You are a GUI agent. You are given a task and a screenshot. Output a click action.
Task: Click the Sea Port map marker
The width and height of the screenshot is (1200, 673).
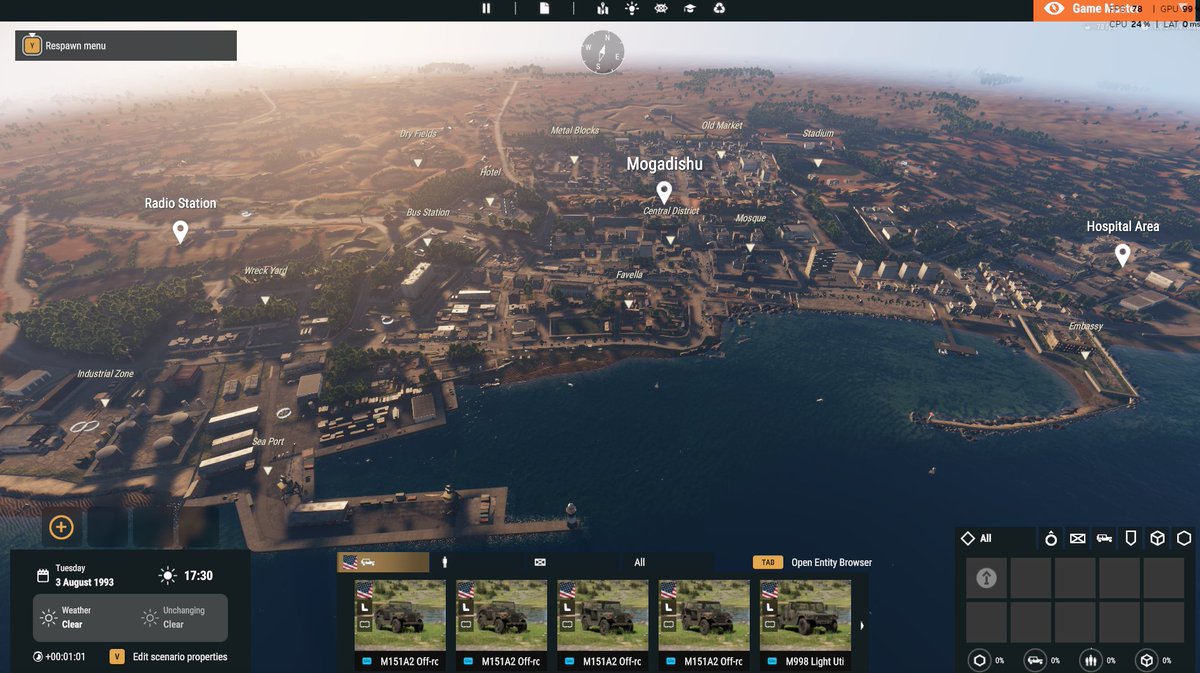pos(268,470)
